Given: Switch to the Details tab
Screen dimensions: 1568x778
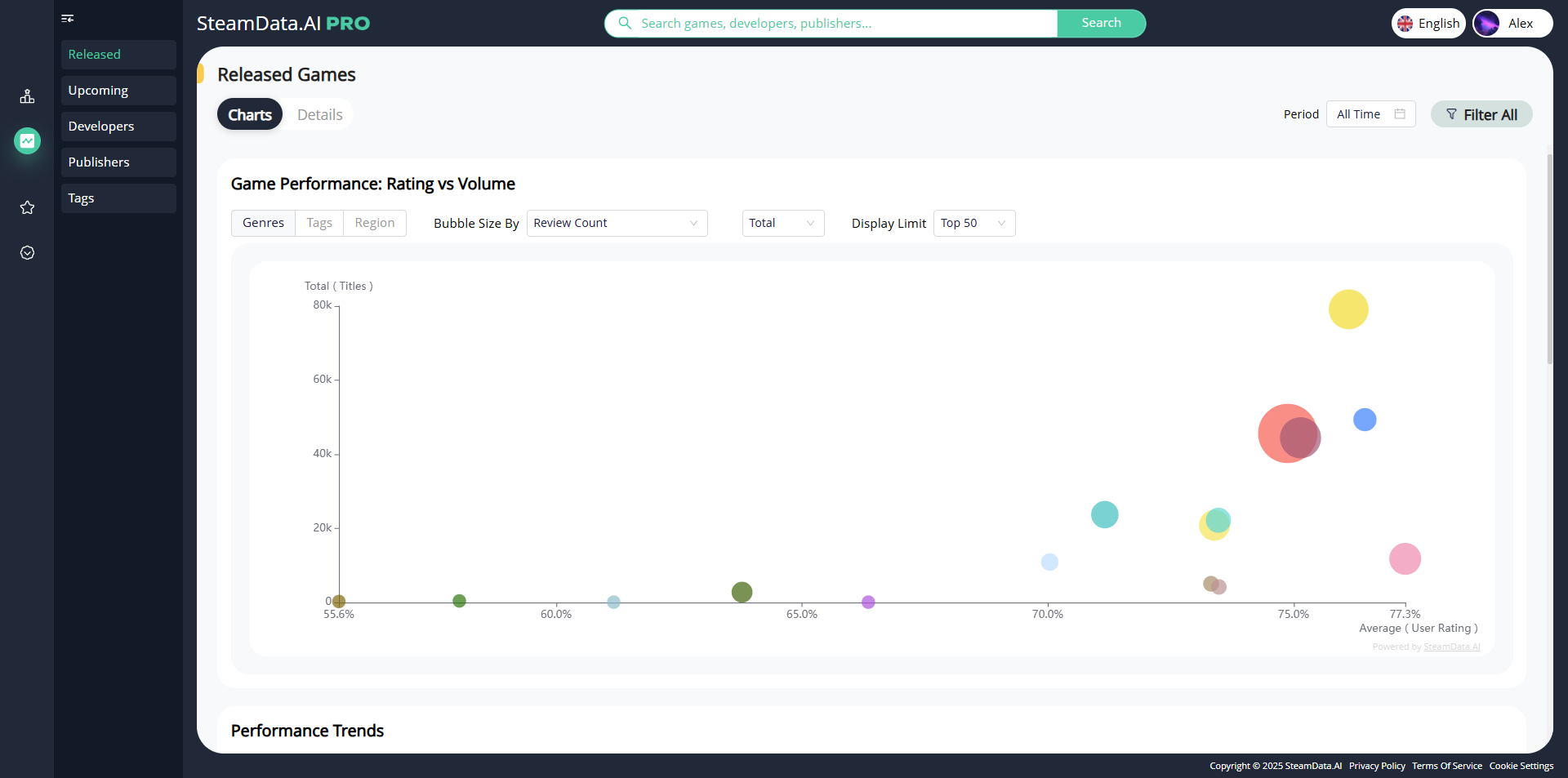Looking at the screenshot, I should tap(318, 113).
